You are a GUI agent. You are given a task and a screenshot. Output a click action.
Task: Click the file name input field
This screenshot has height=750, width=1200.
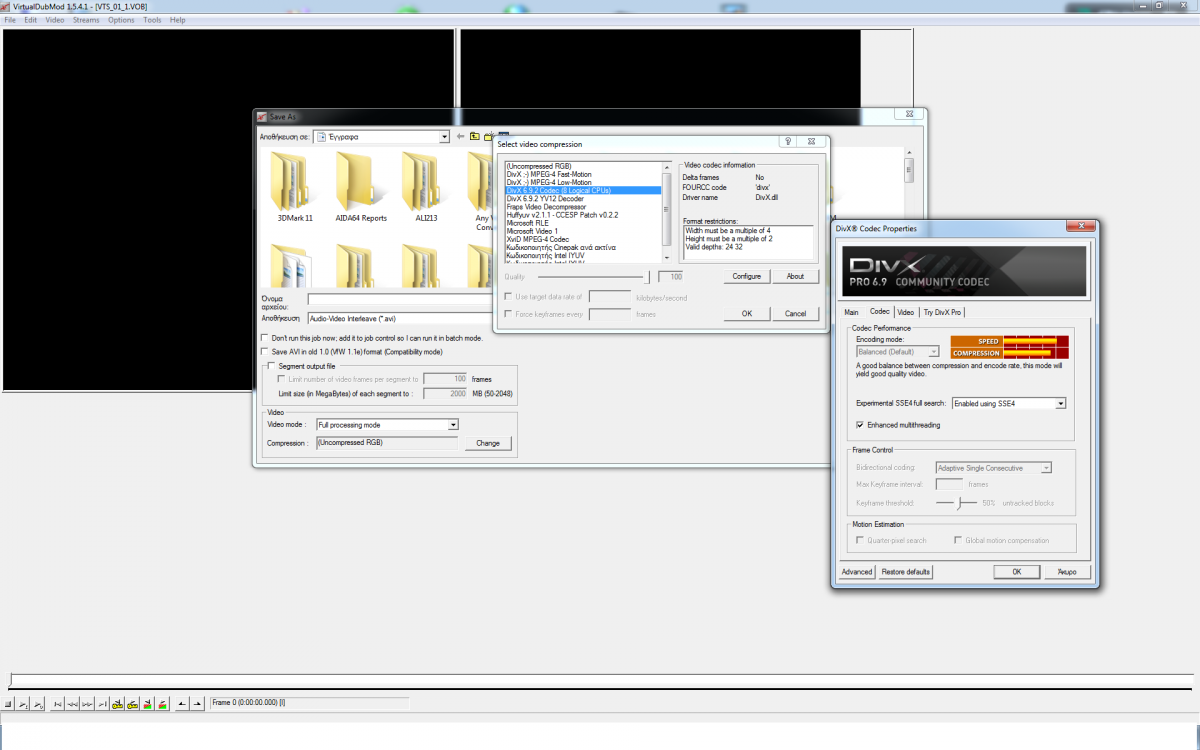pyautogui.click(x=400, y=299)
